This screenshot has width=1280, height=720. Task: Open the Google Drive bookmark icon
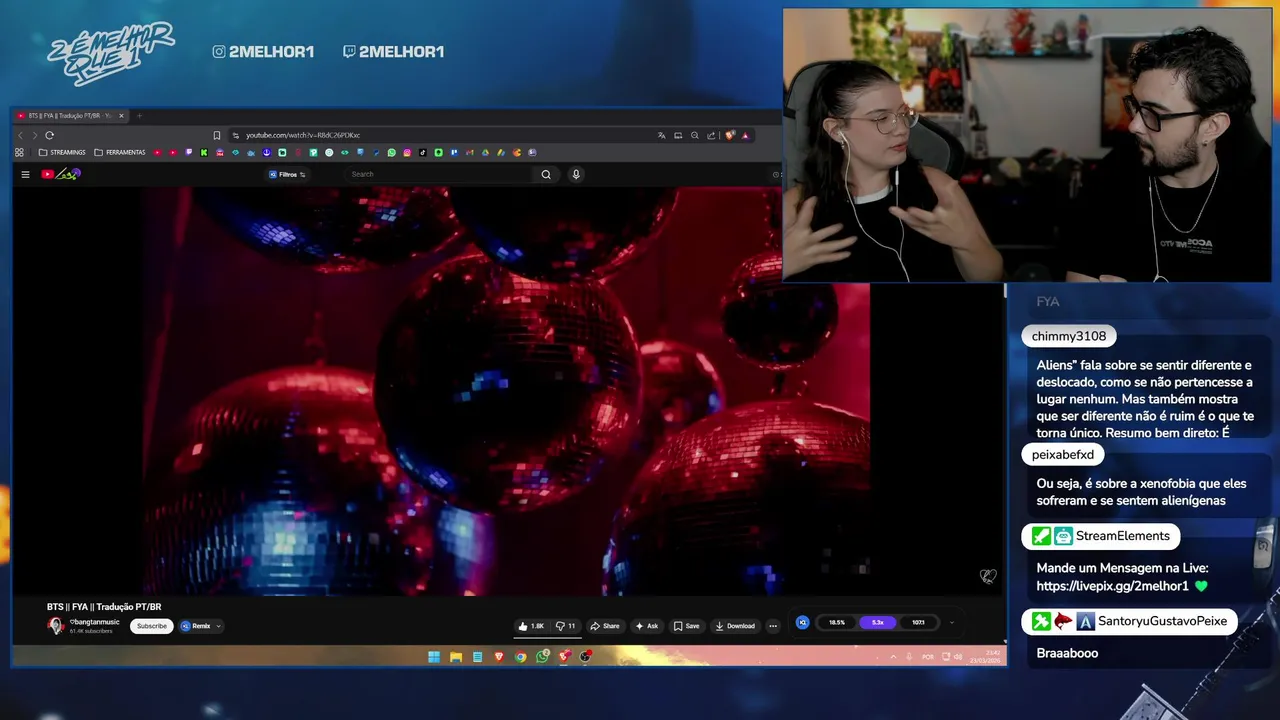[x=485, y=152]
